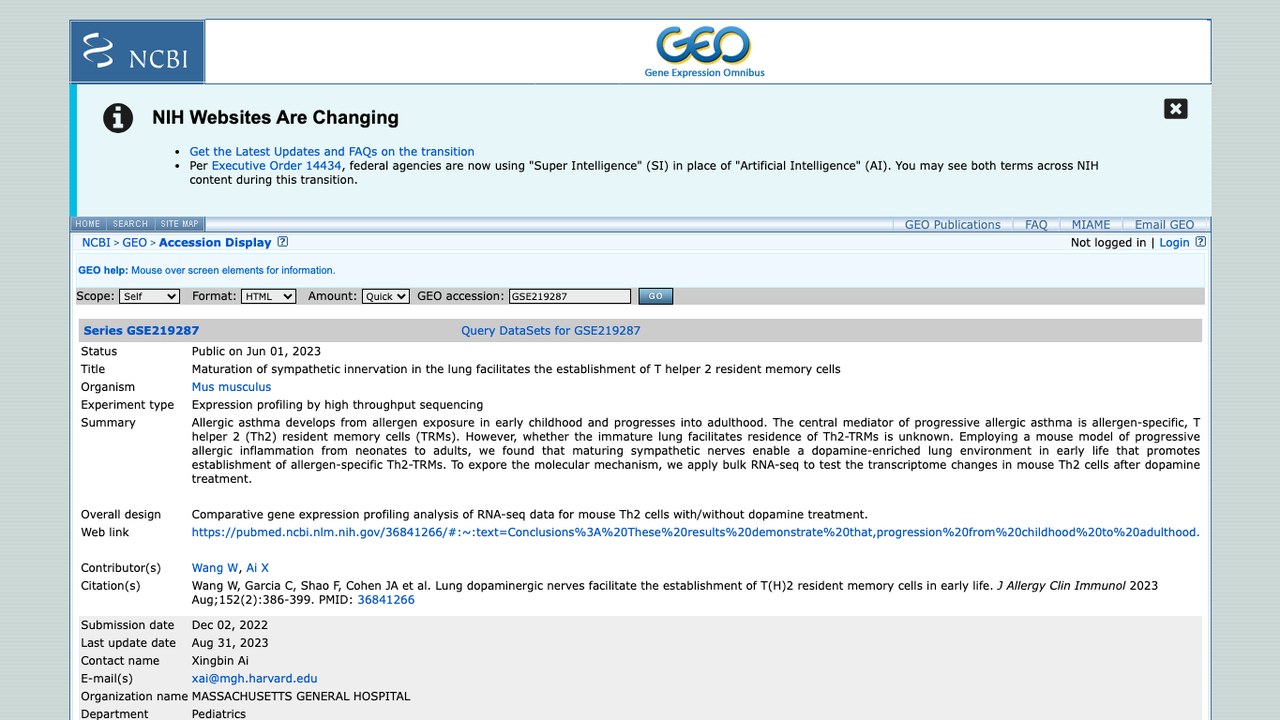Expand the Scope dropdown
Screen dimensions: 1280x720
(149, 296)
